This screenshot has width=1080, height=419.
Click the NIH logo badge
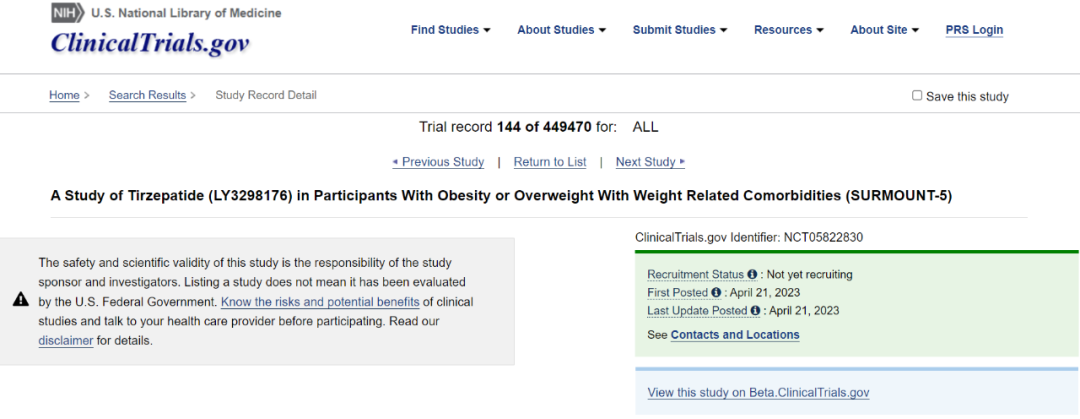(x=67, y=12)
